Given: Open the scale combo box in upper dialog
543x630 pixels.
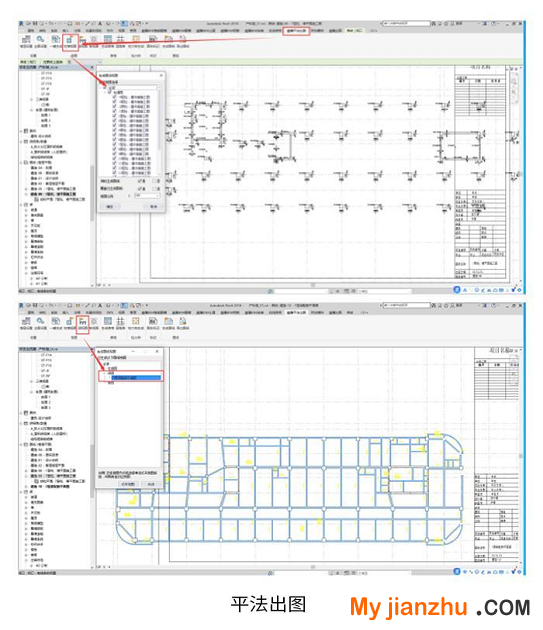Looking at the screenshot, I should point(147,195).
